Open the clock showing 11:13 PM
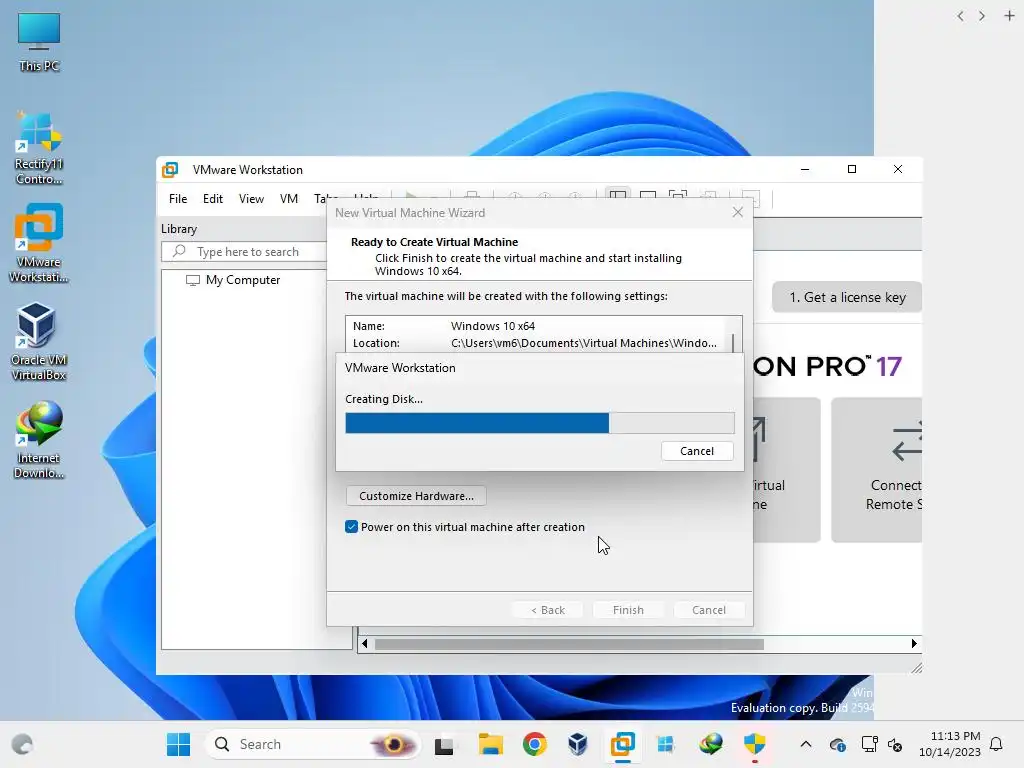The width and height of the screenshot is (1024, 768). click(x=950, y=744)
